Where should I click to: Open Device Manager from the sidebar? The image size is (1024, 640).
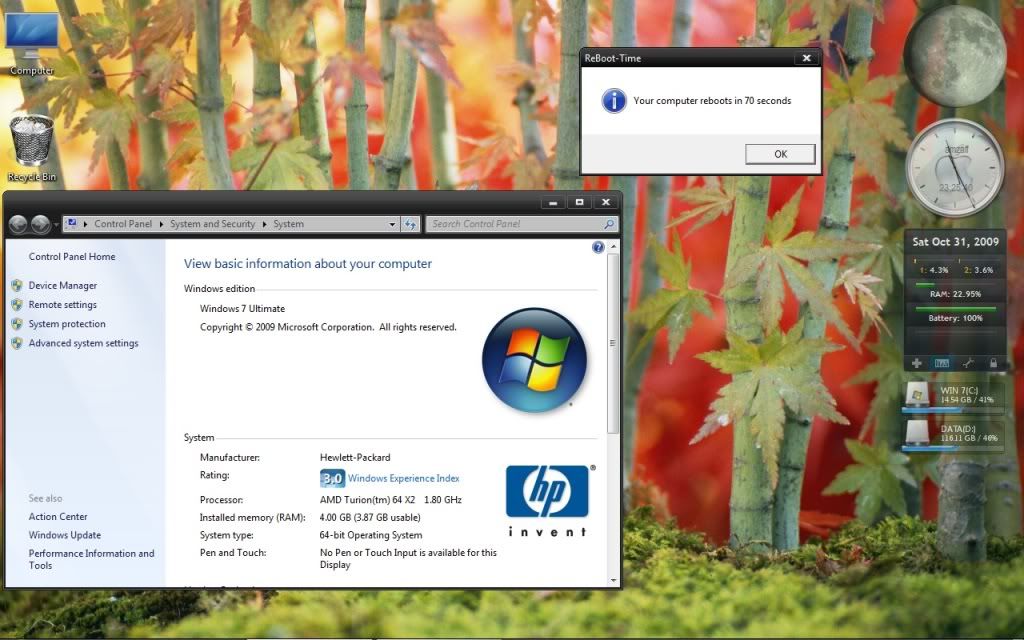63,286
